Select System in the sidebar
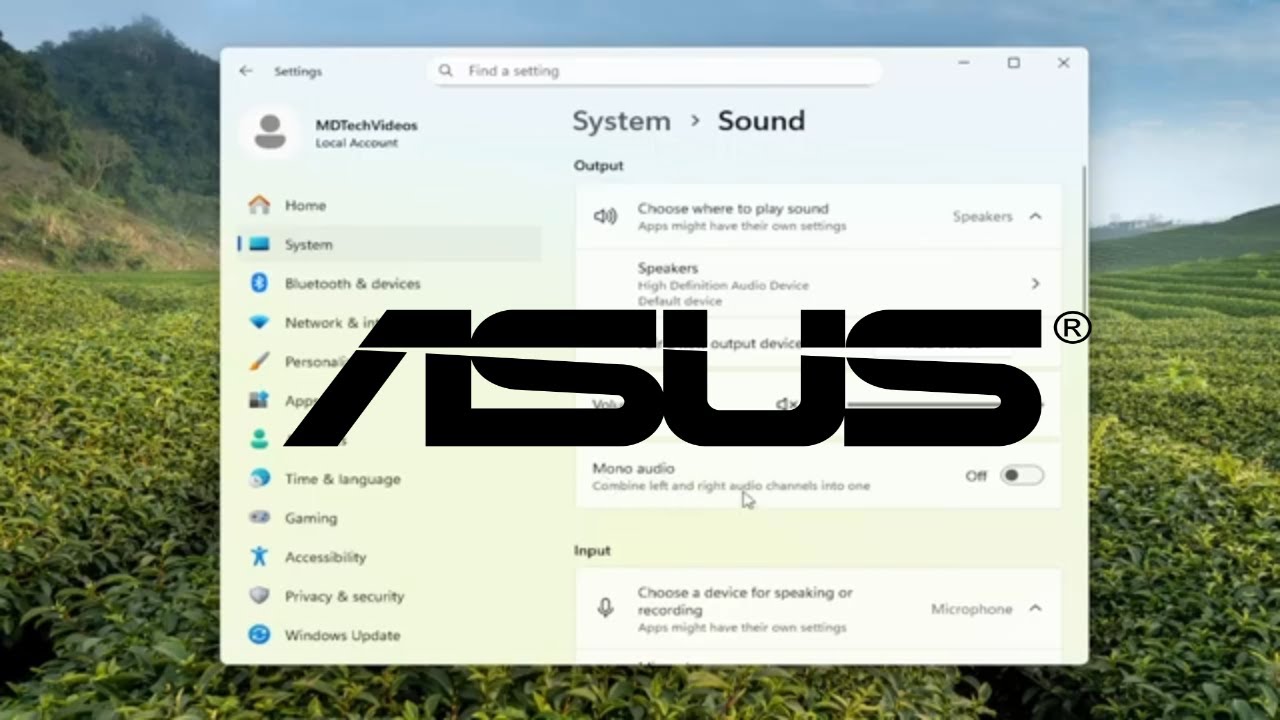The image size is (1280, 720). coord(390,244)
